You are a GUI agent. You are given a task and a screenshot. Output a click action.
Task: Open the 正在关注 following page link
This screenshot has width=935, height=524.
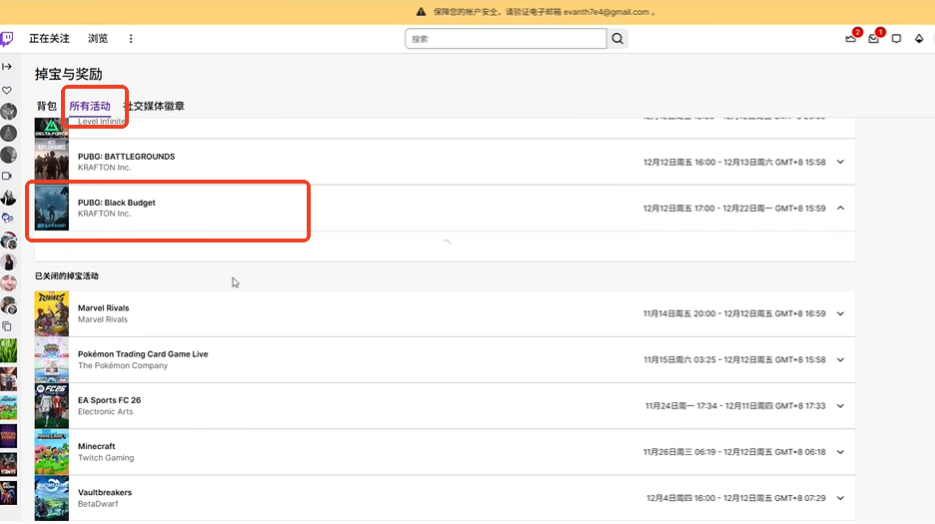pyautogui.click(x=49, y=39)
